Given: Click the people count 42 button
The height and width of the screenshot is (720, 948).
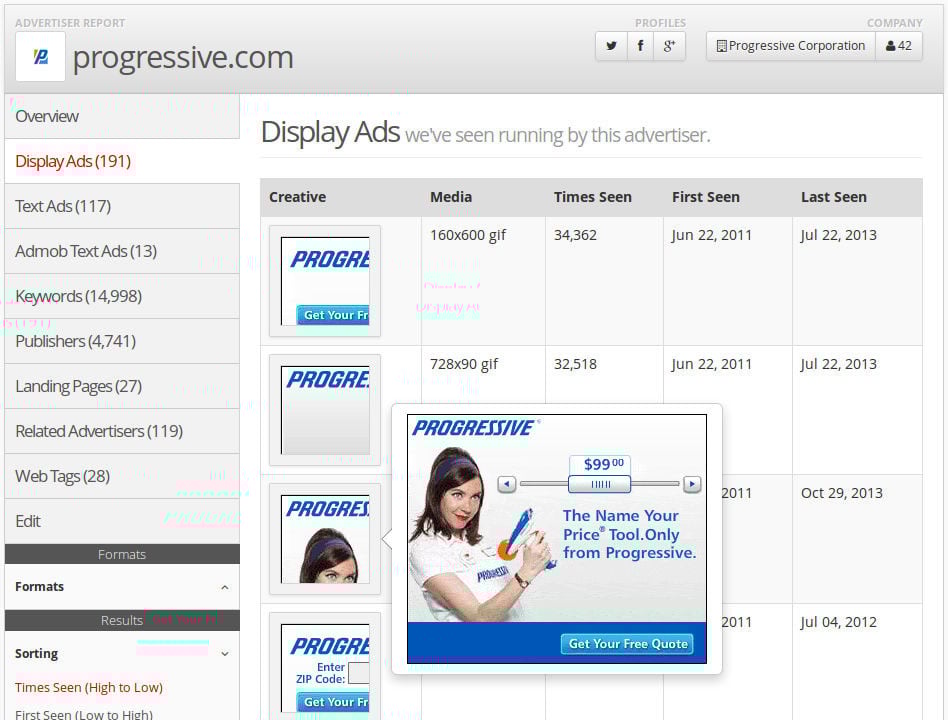Looking at the screenshot, I should (898, 46).
